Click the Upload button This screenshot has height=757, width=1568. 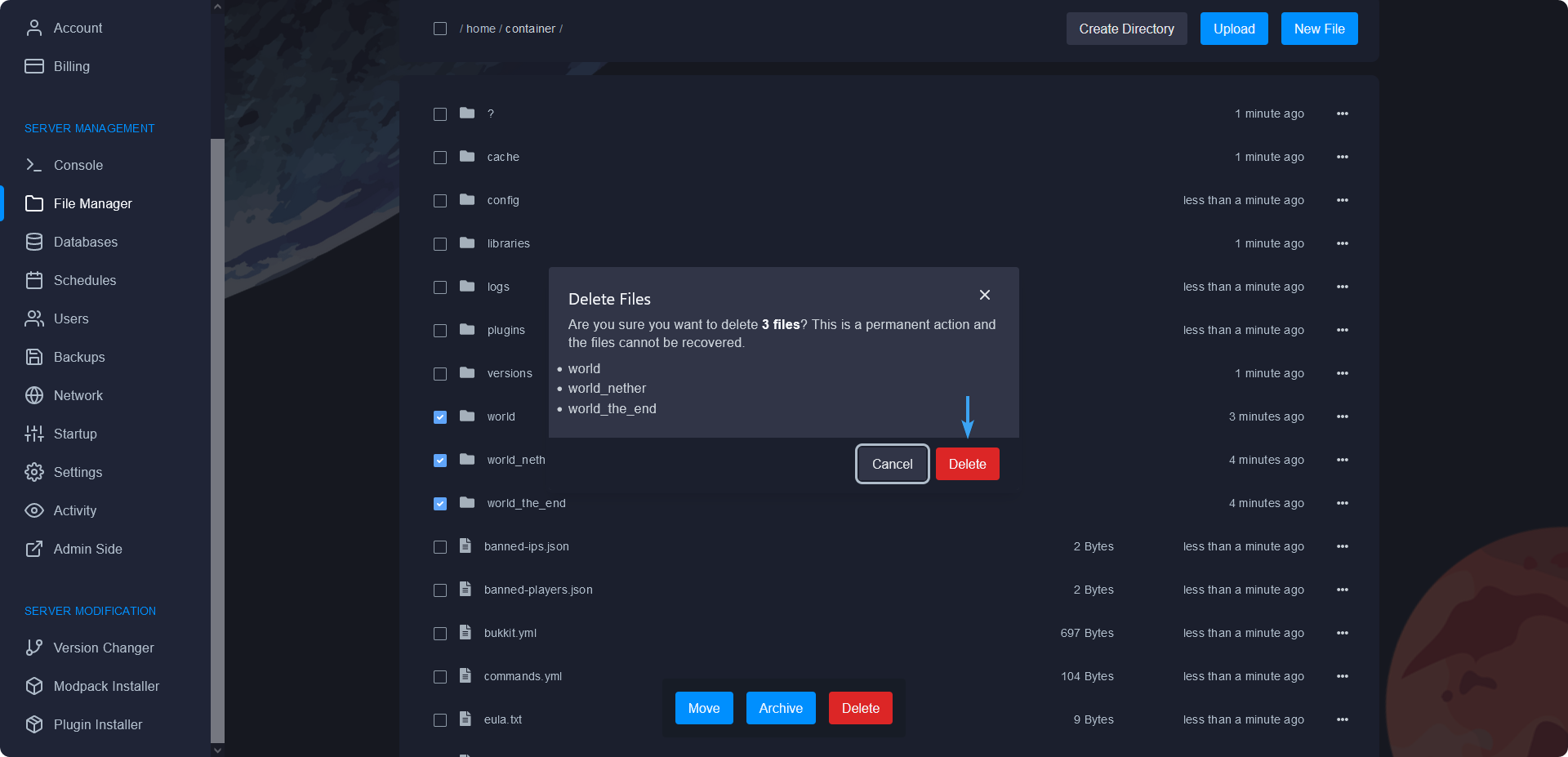click(x=1234, y=29)
